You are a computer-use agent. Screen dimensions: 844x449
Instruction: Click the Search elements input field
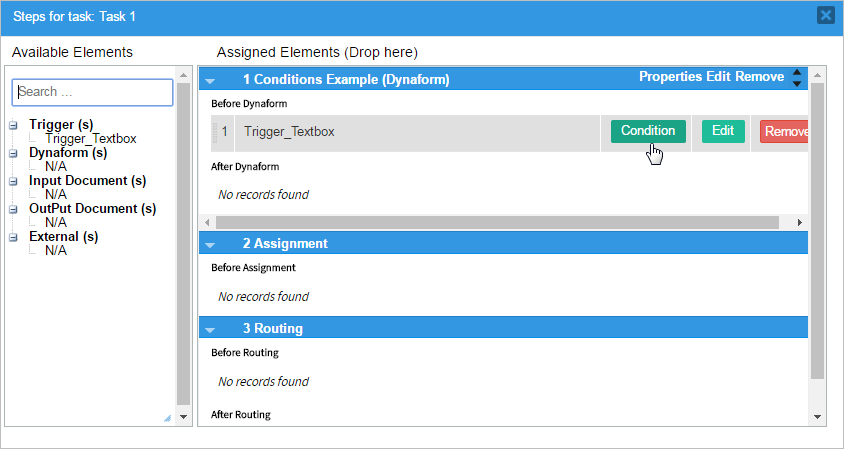click(x=92, y=92)
